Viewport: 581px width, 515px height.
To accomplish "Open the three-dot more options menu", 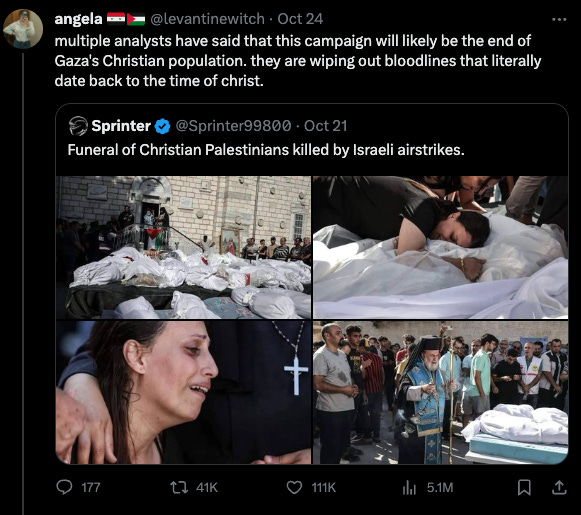I will pyautogui.click(x=559, y=20).
